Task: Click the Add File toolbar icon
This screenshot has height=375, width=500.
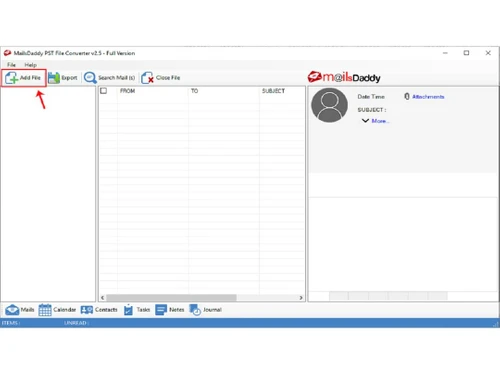Action: (x=12, y=78)
